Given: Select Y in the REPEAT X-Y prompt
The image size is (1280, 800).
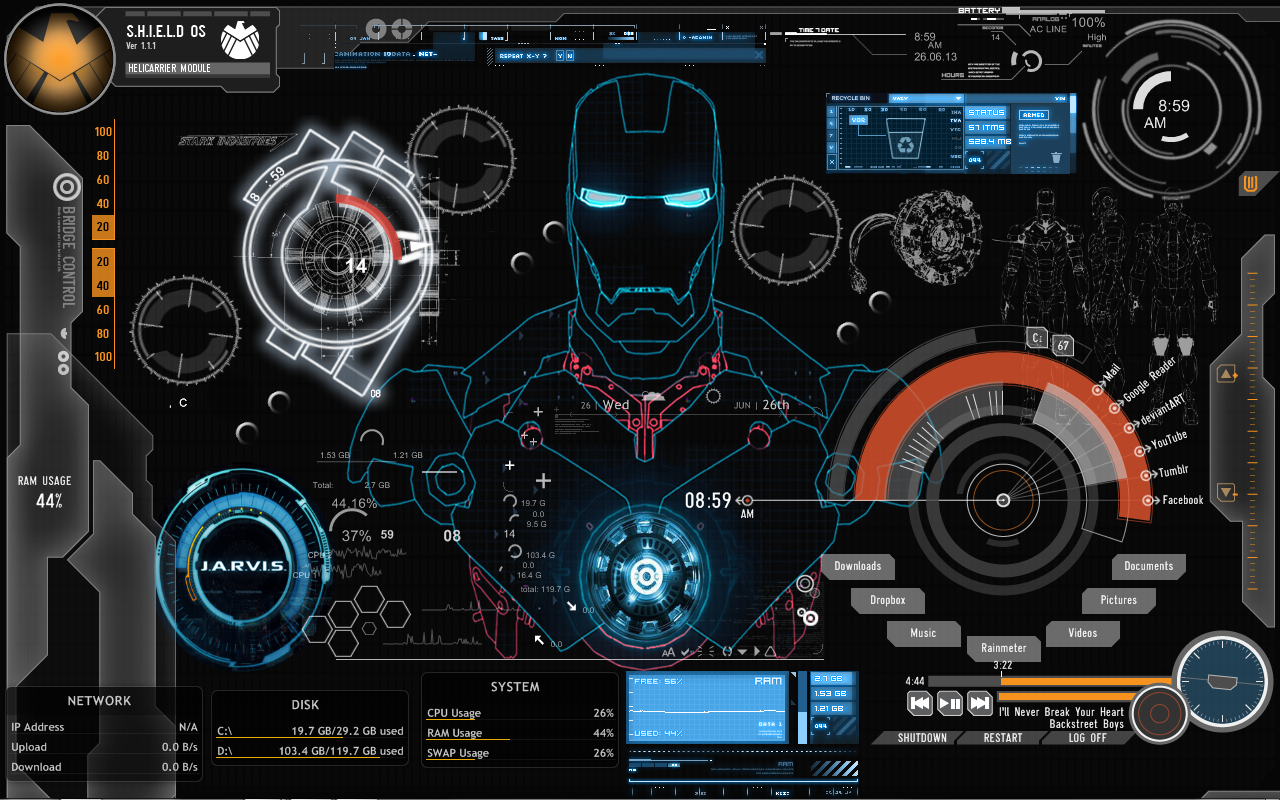Looking at the screenshot, I should tap(559, 56).
